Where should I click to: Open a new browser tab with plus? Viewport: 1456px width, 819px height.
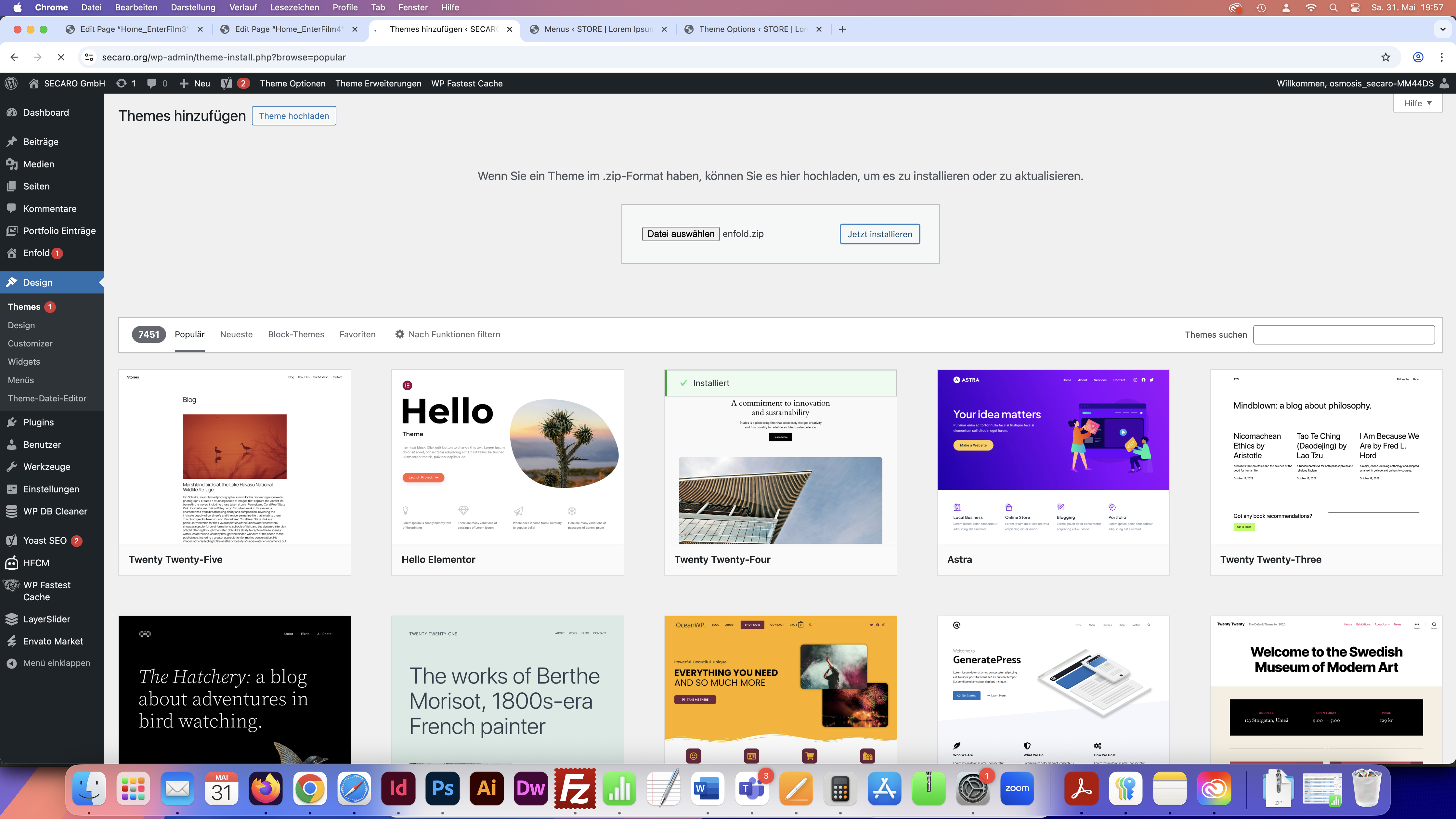pos(842,29)
